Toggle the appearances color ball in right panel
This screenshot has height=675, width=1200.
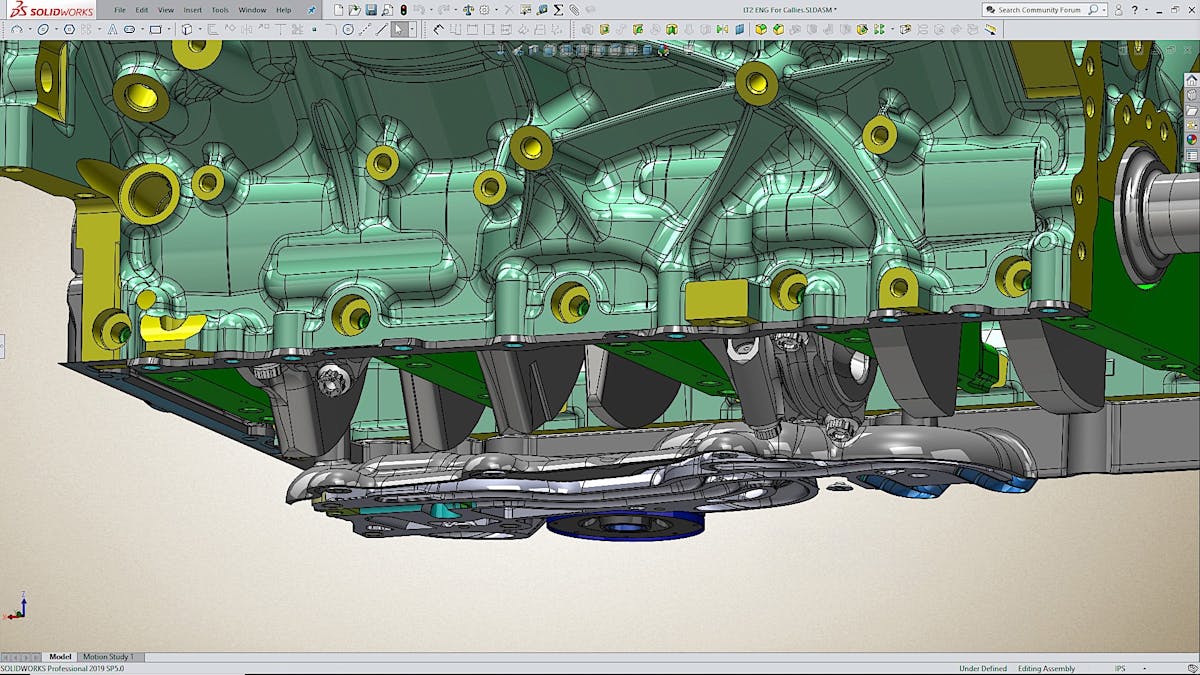(1191, 139)
